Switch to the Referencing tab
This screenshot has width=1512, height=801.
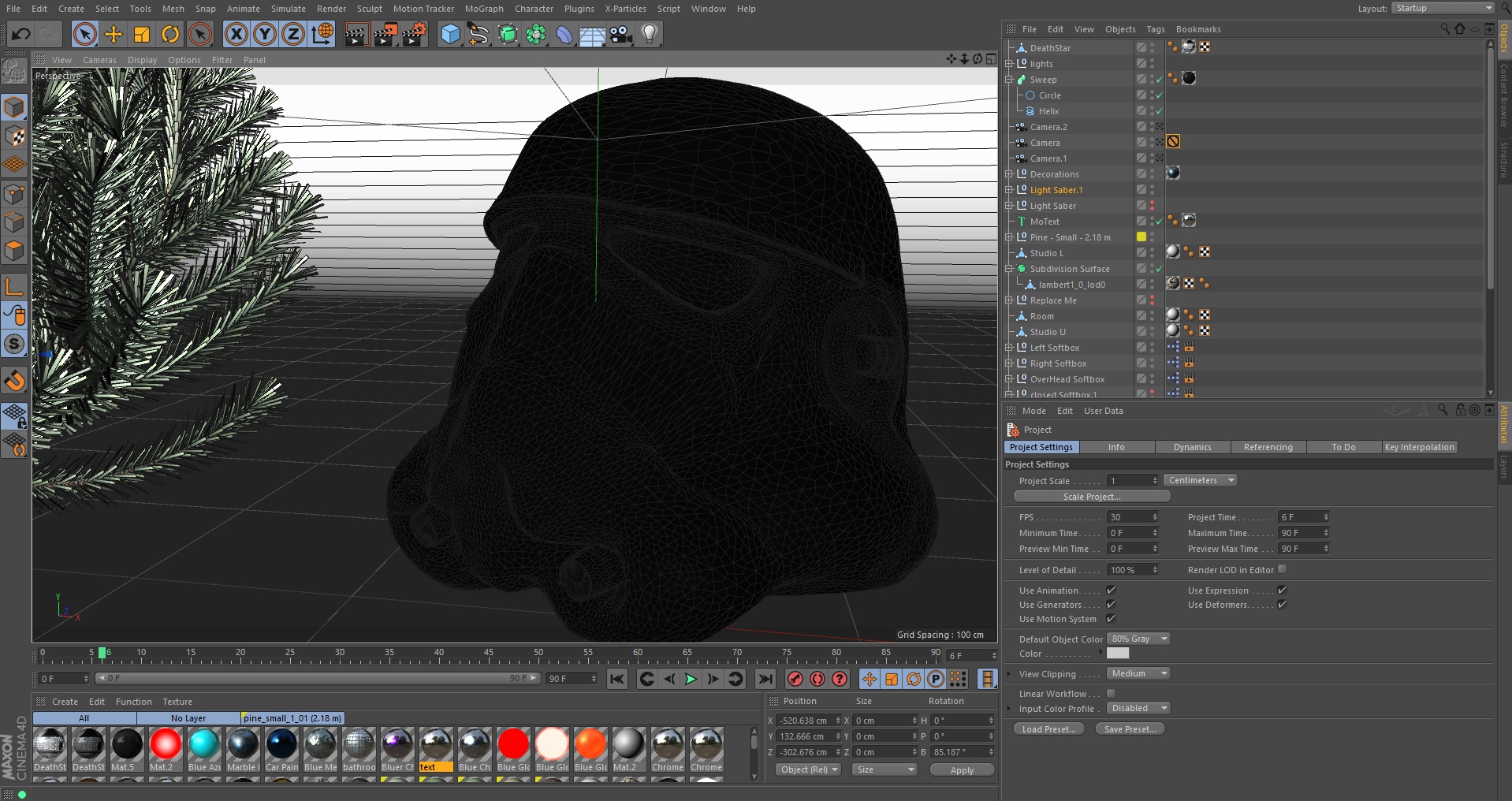pos(1268,447)
